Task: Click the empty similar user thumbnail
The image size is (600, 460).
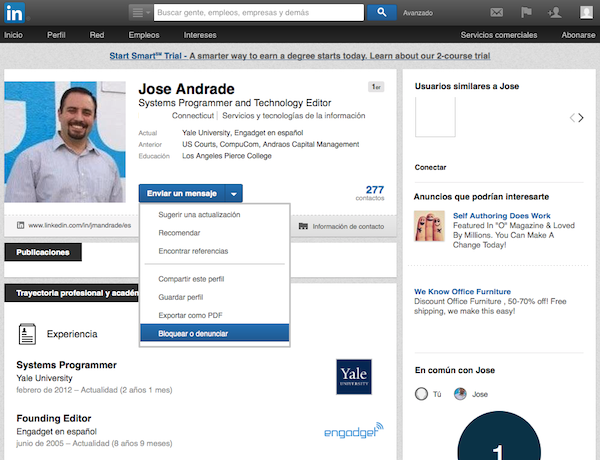Action: [435, 117]
